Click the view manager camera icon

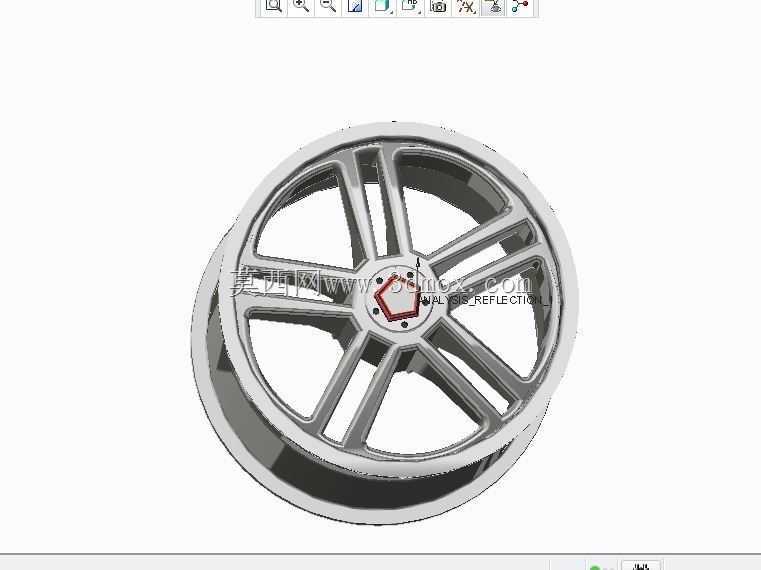click(x=438, y=6)
